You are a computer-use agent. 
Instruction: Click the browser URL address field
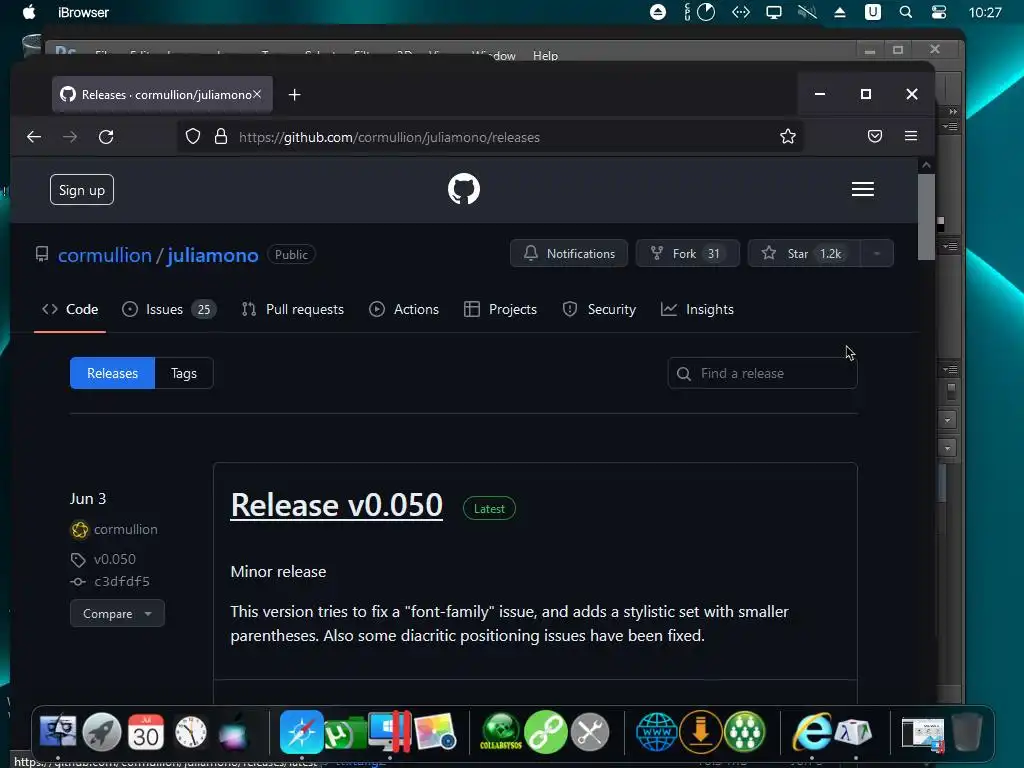(x=490, y=136)
